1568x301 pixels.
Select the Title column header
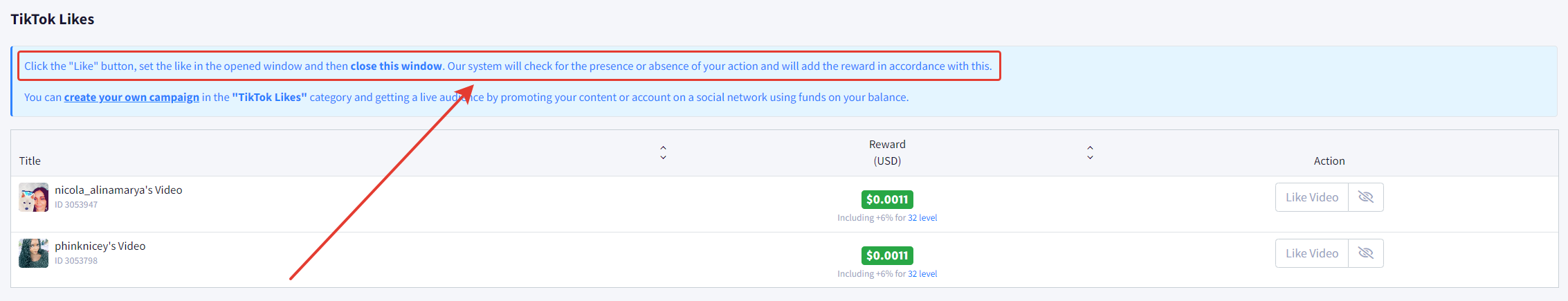(30, 161)
